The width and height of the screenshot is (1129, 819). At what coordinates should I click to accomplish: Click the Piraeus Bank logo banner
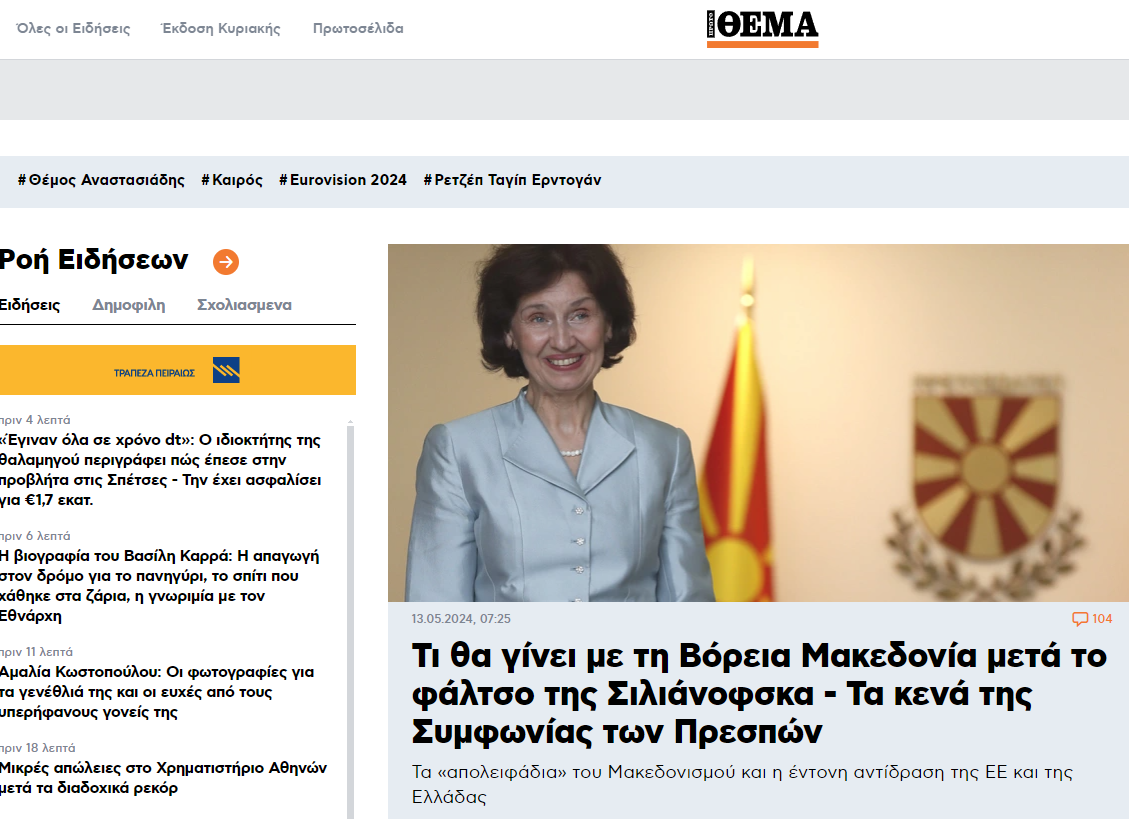(178, 370)
